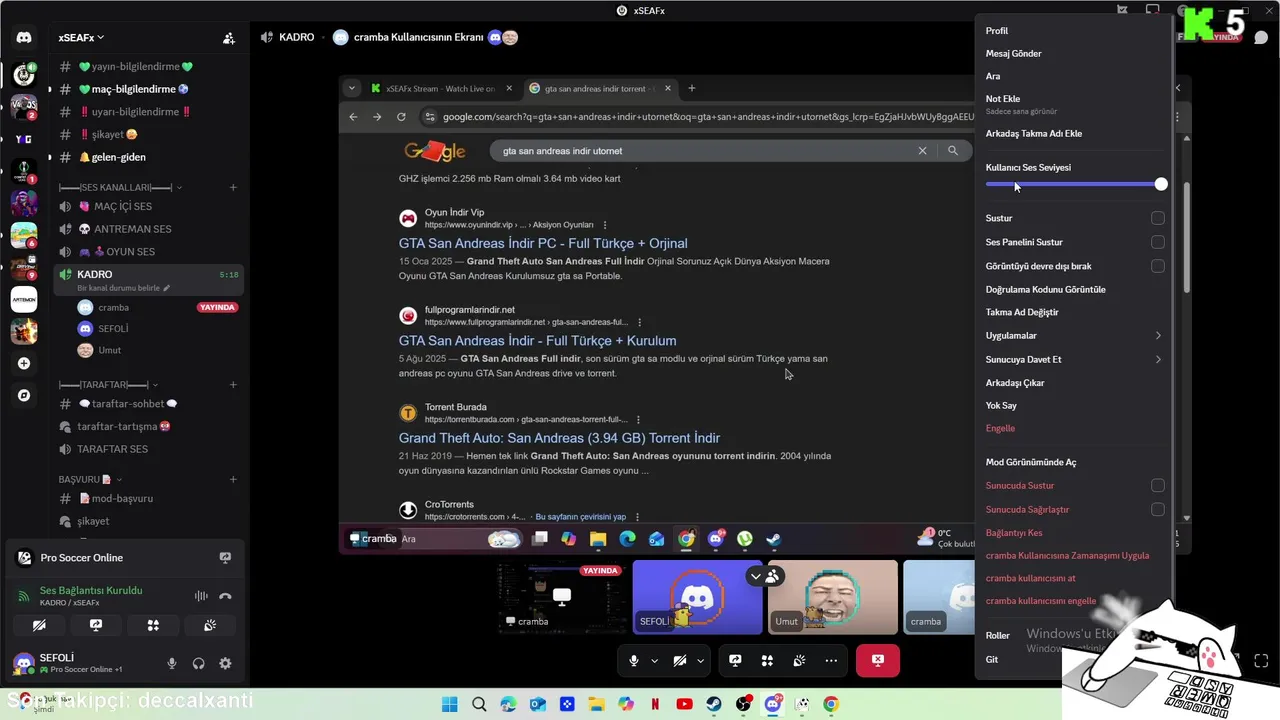Adjust Kullanıcı Ses Seviyesi slider handle
The height and width of the screenshot is (720, 1280).
click(x=1160, y=184)
